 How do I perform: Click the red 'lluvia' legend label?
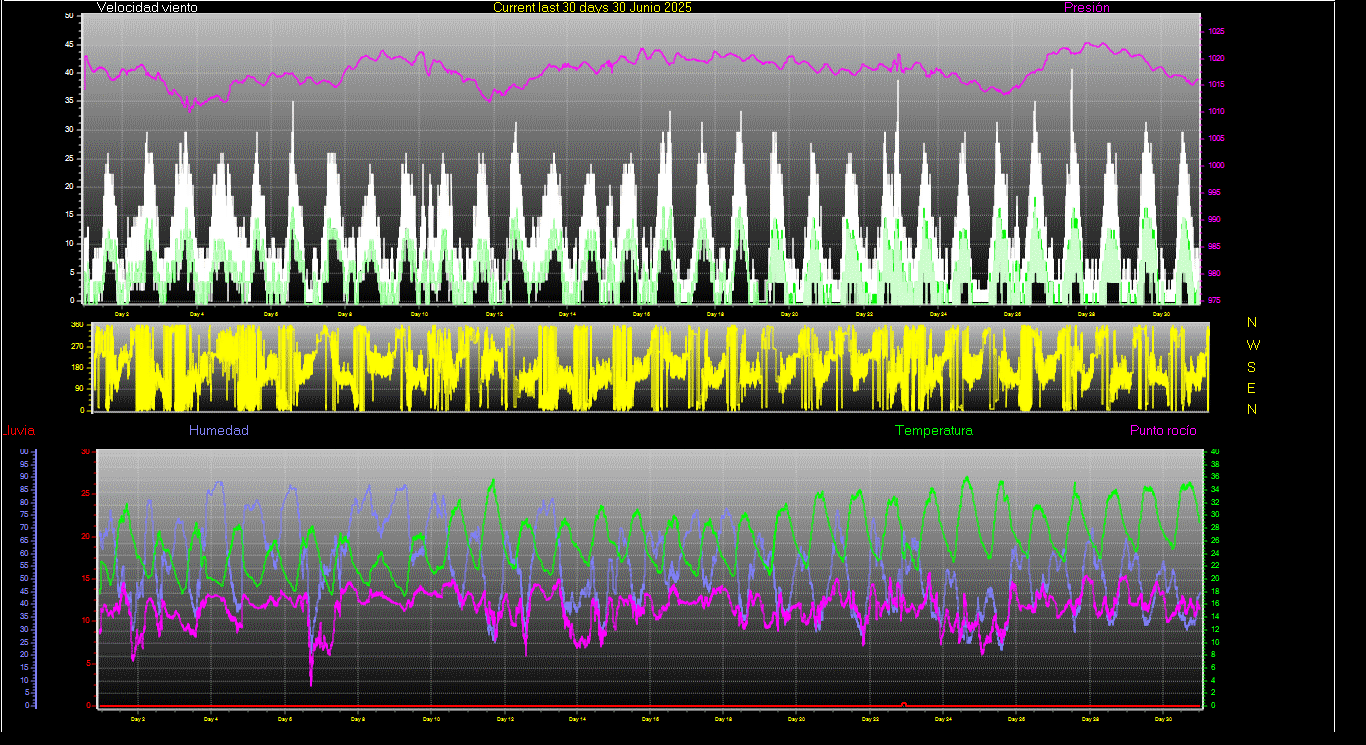pos(20,431)
